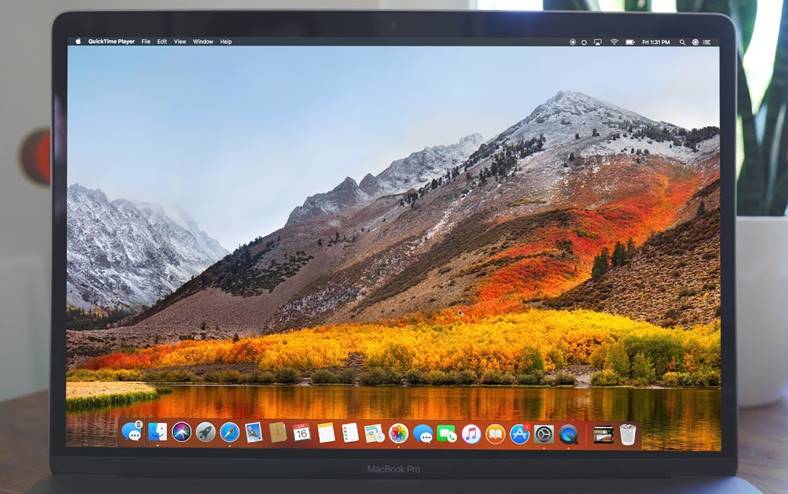
Task: Click the clock showing Fri 1:31 PM
Action: (x=656, y=42)
